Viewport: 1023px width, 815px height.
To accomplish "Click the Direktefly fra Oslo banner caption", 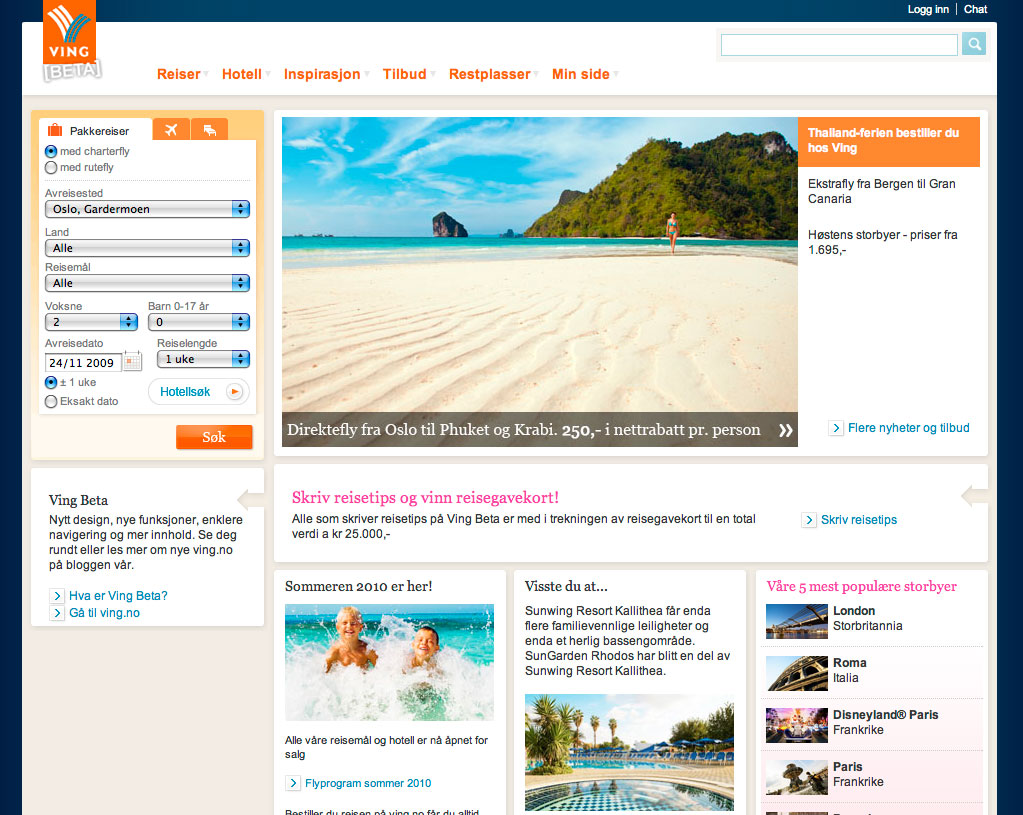I will pyautogui.click(x=524, y=430).
